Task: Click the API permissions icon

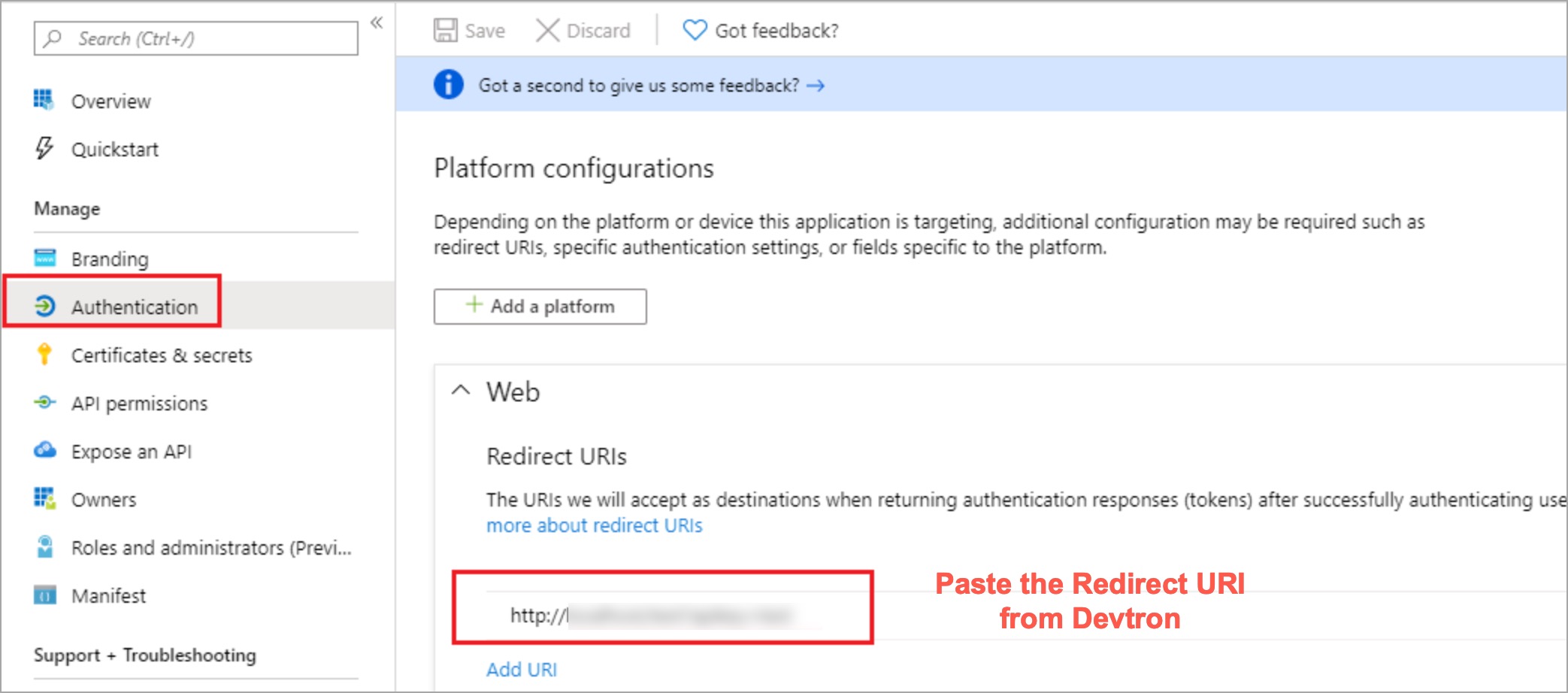Action: (x=45, y=403)
